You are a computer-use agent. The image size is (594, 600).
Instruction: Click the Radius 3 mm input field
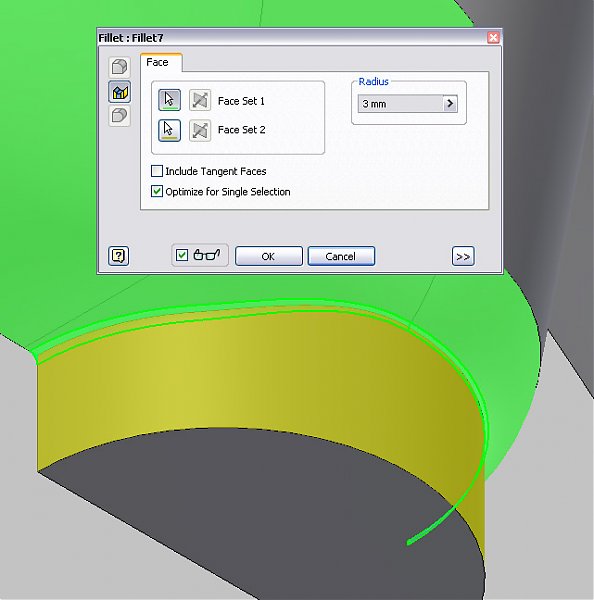point(400,103)
